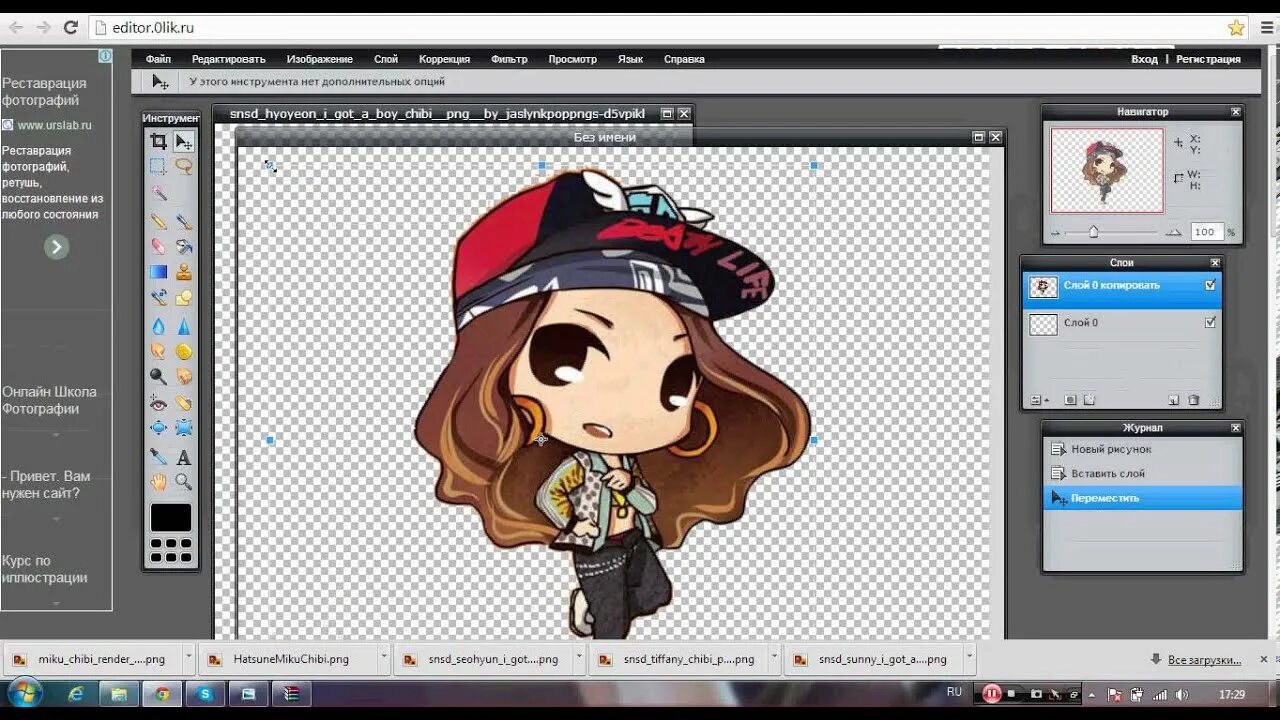
Task: Select the rectangular Marquee tool
Action: point(158,166)
